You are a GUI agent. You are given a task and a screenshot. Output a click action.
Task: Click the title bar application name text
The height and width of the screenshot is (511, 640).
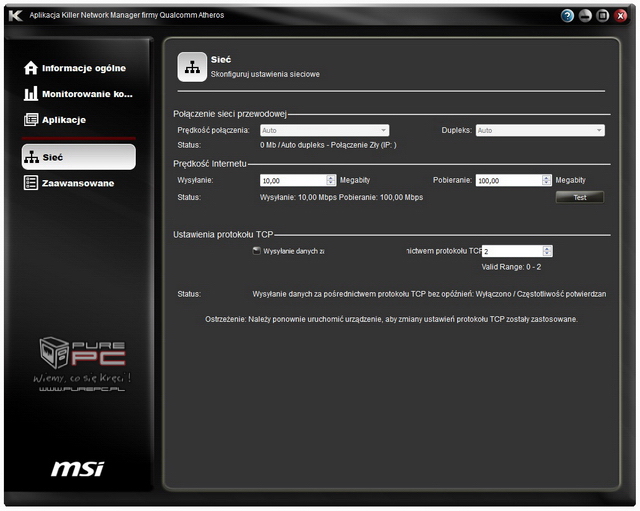pyautogui.click(x=127, y=15)
